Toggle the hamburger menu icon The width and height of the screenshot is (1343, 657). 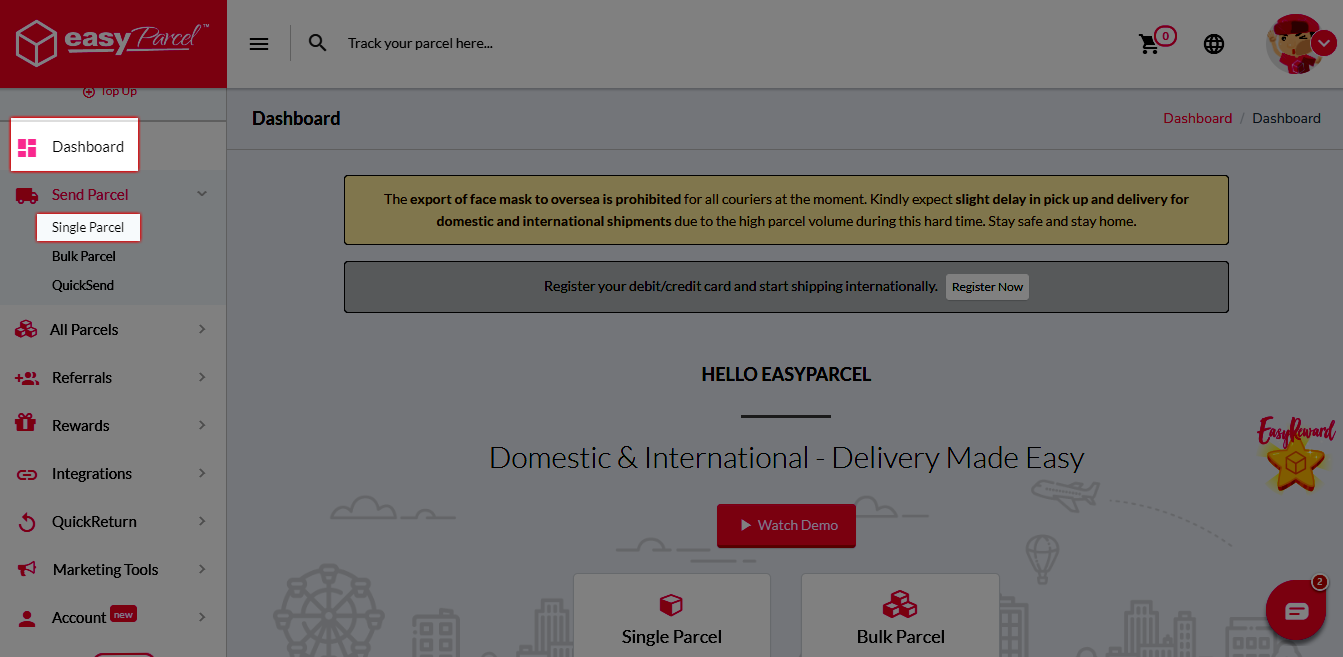(x=259, y=44)
